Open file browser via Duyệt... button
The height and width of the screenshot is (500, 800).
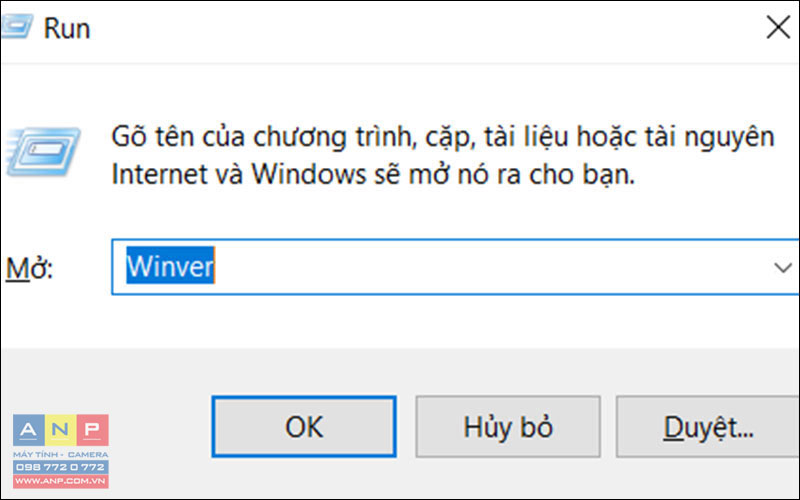[x=708, y=427]
